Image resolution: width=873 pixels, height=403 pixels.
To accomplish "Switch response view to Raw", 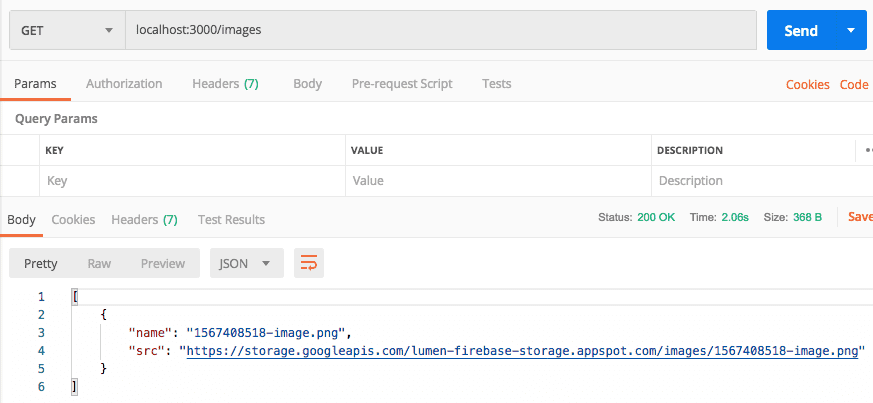I will 99,263.
